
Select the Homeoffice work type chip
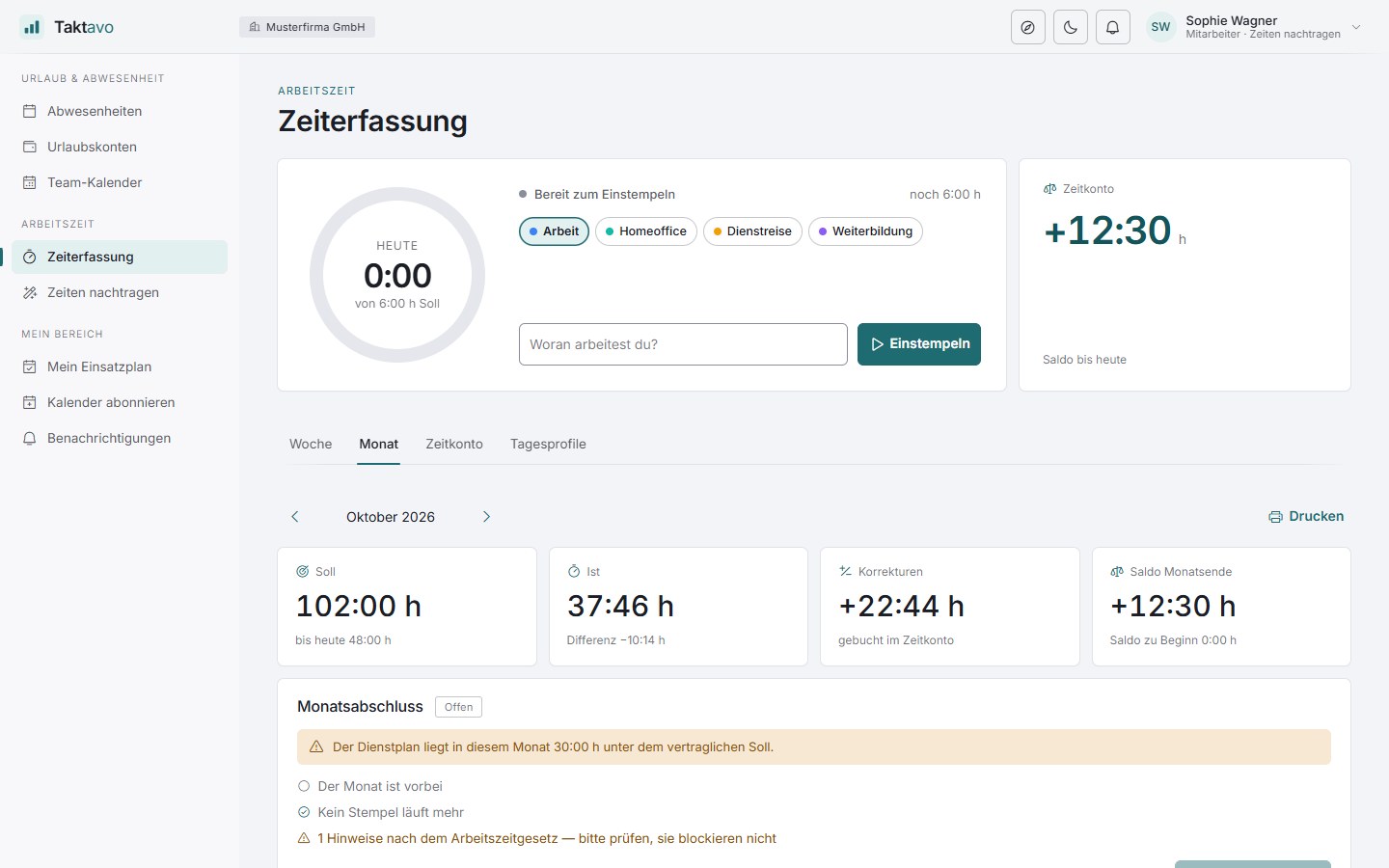[x=646, y=231]
